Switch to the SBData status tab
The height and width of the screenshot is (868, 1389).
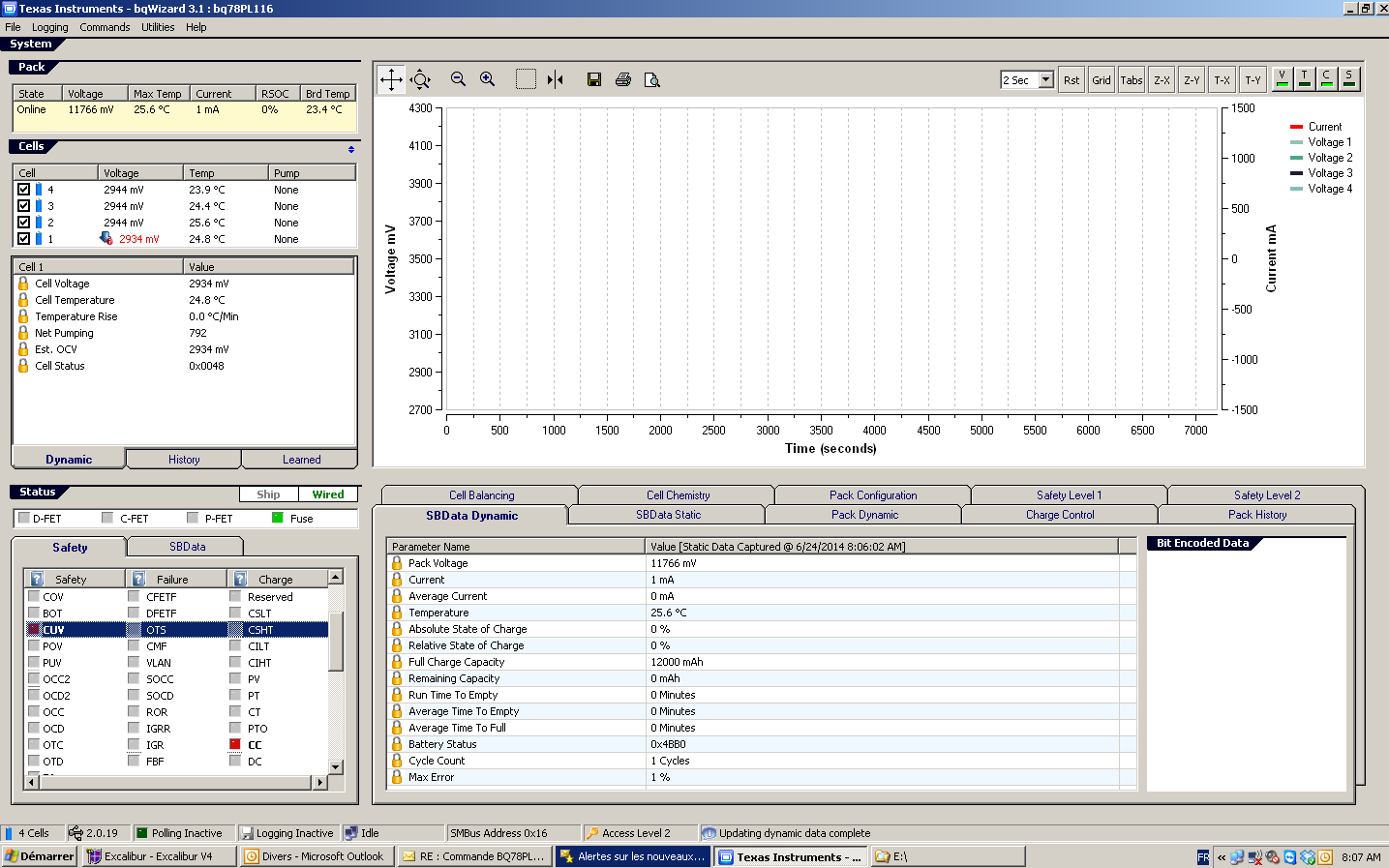pos(188,547)
